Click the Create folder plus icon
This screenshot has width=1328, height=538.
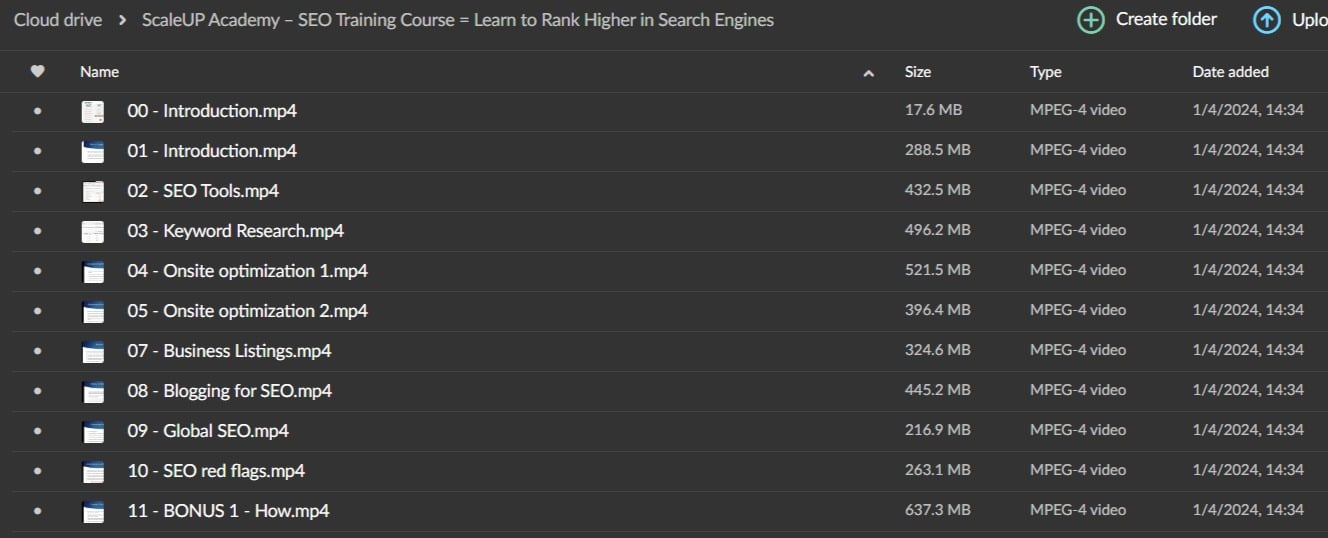(1090, 20)
